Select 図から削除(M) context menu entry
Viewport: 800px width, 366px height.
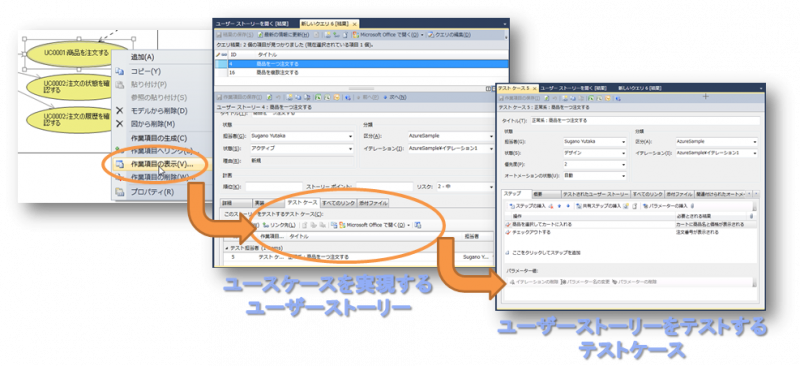point(153,124)
